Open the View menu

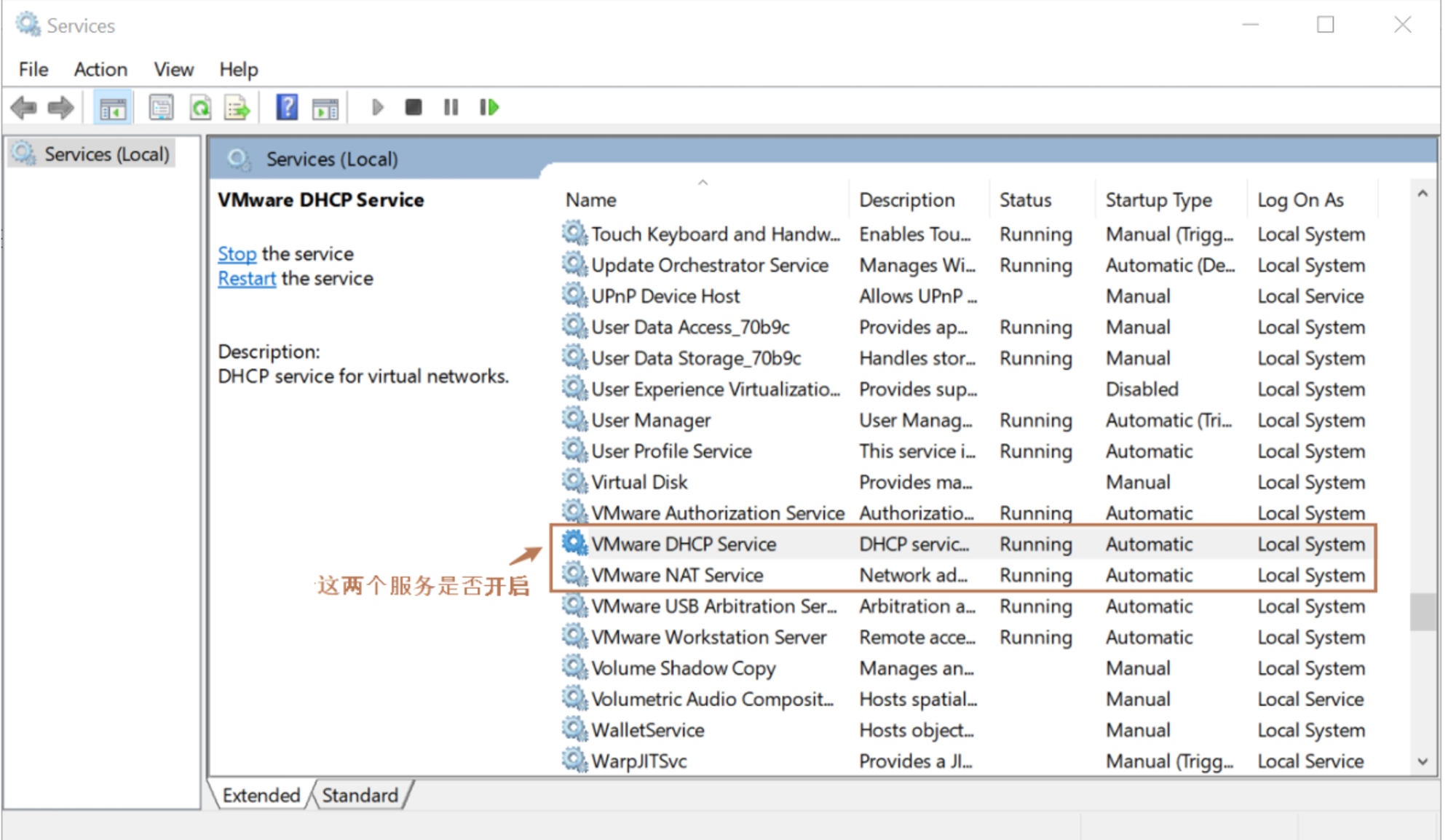173,69
